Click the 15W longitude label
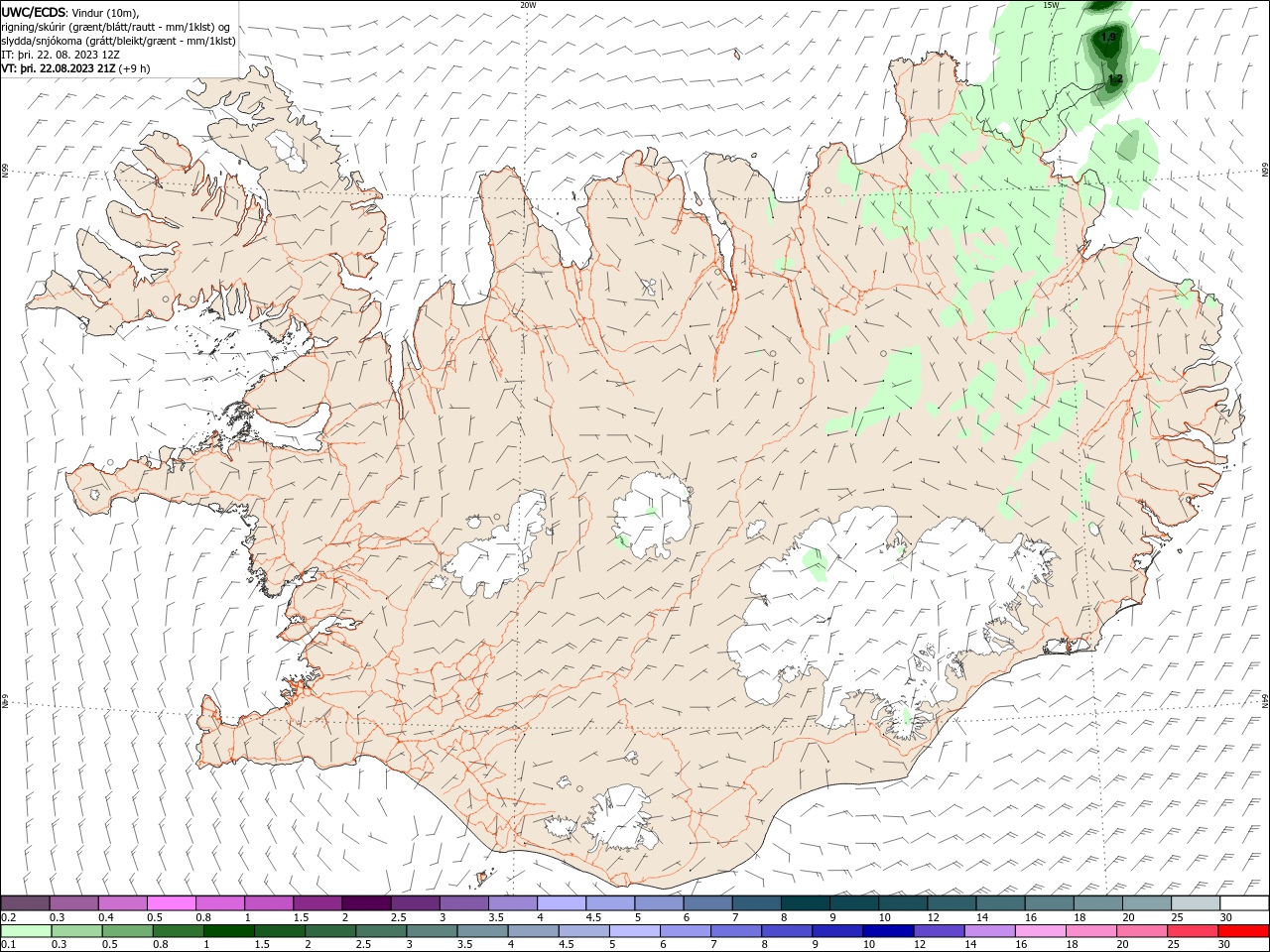The width and height of the screenshot is (1270, 952). 1051,5
